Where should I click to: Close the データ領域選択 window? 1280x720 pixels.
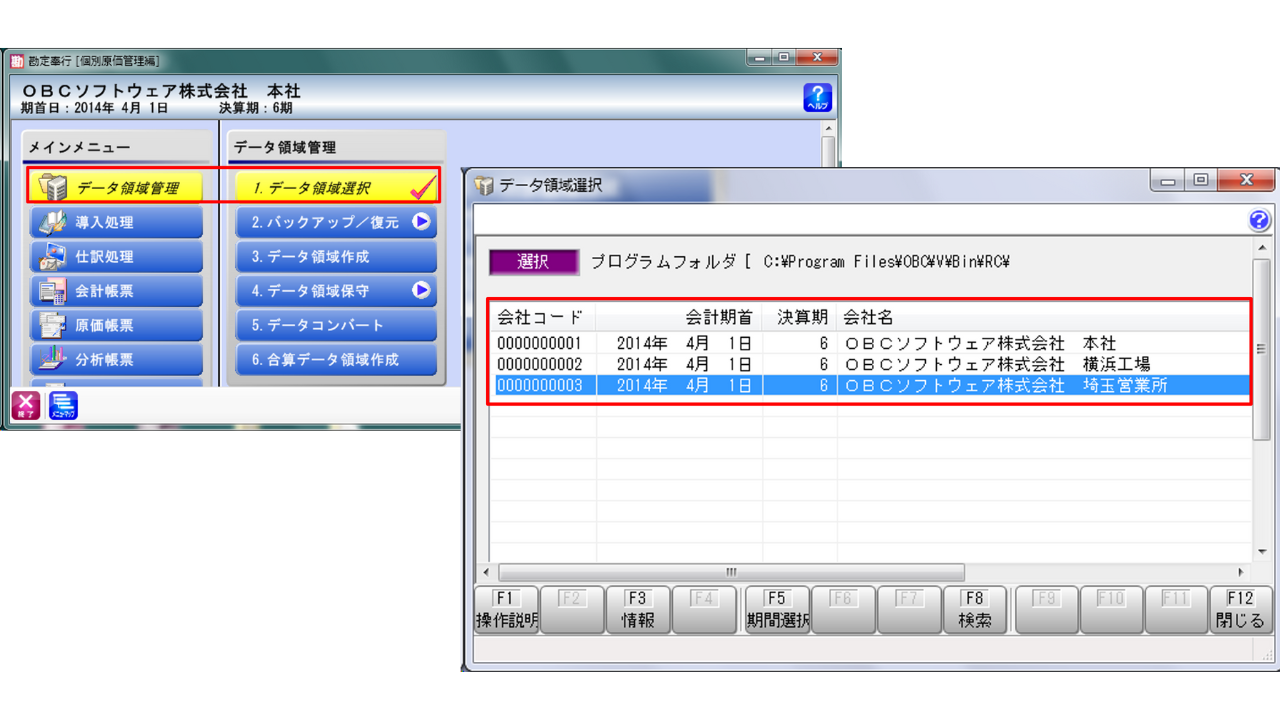1246,182
